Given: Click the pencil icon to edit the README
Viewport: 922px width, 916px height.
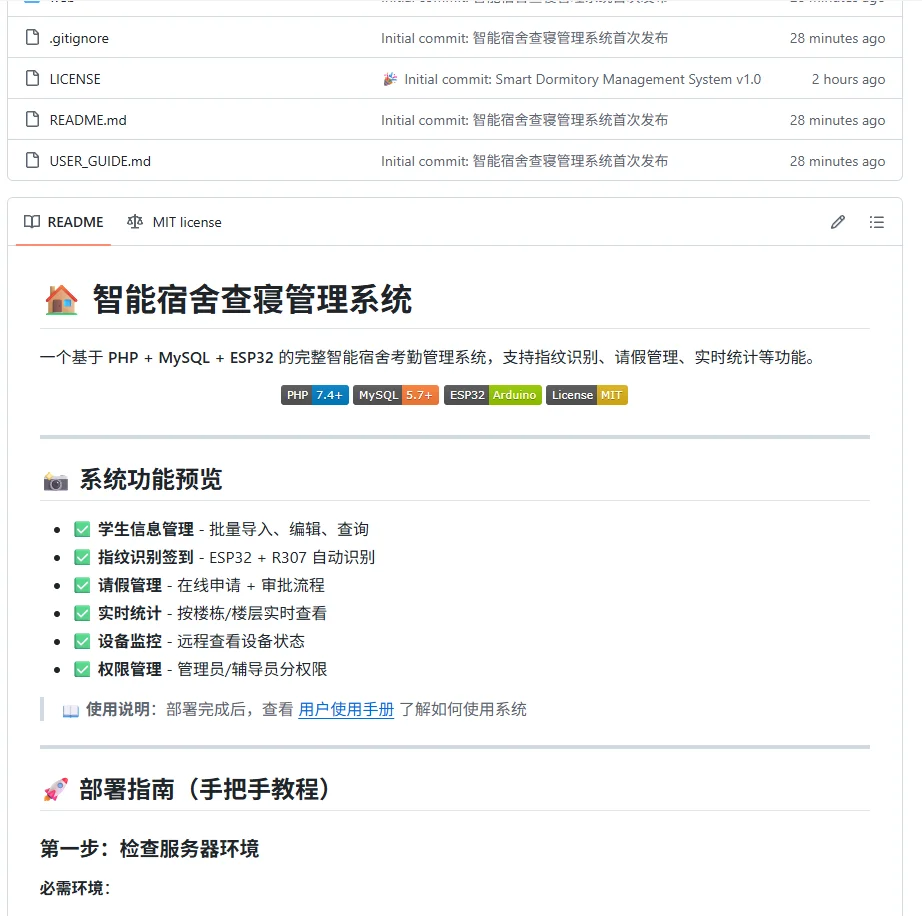Looking at the screenshot, I should (837, 222).
